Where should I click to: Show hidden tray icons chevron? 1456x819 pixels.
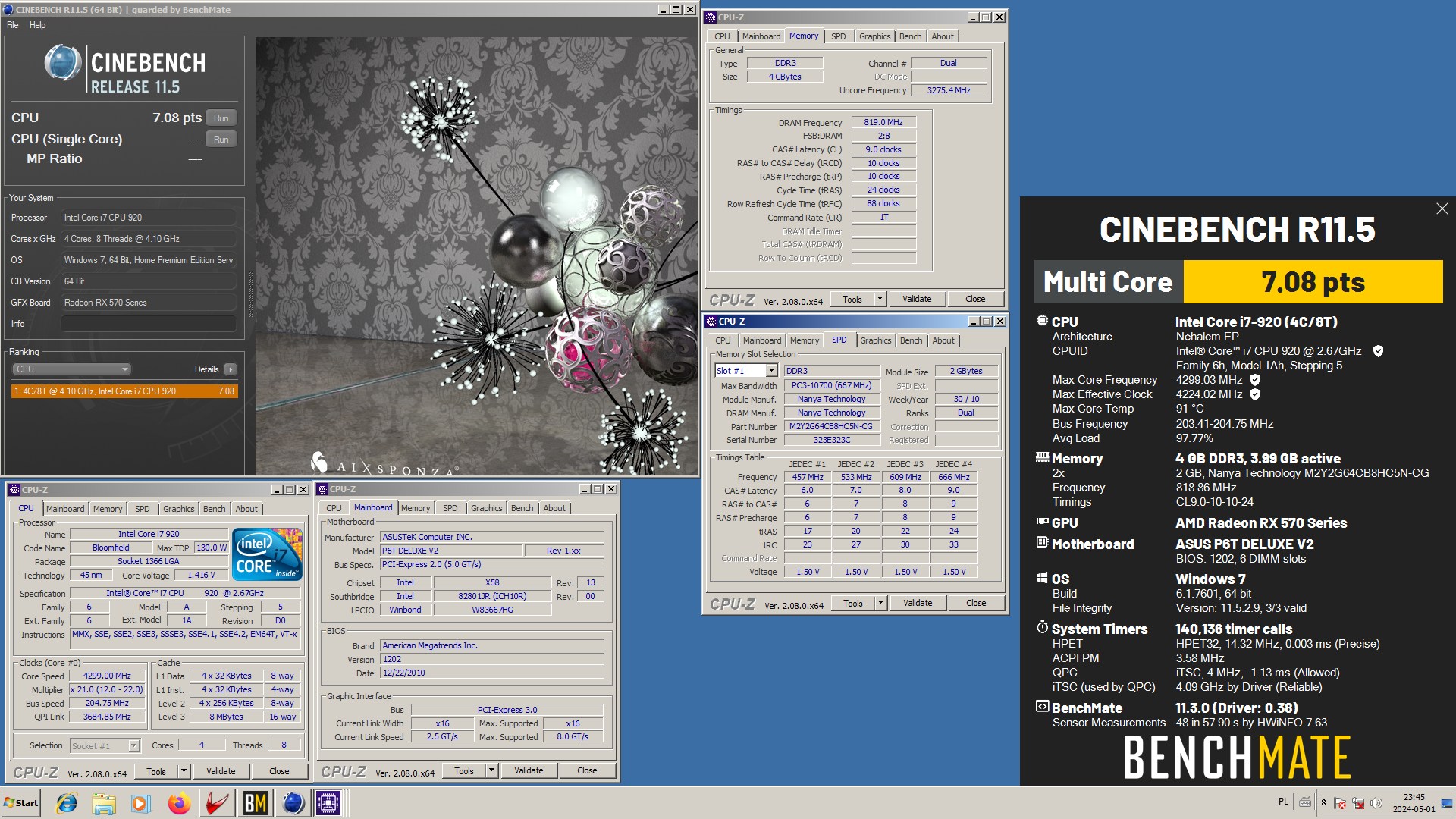[1323, 802]
